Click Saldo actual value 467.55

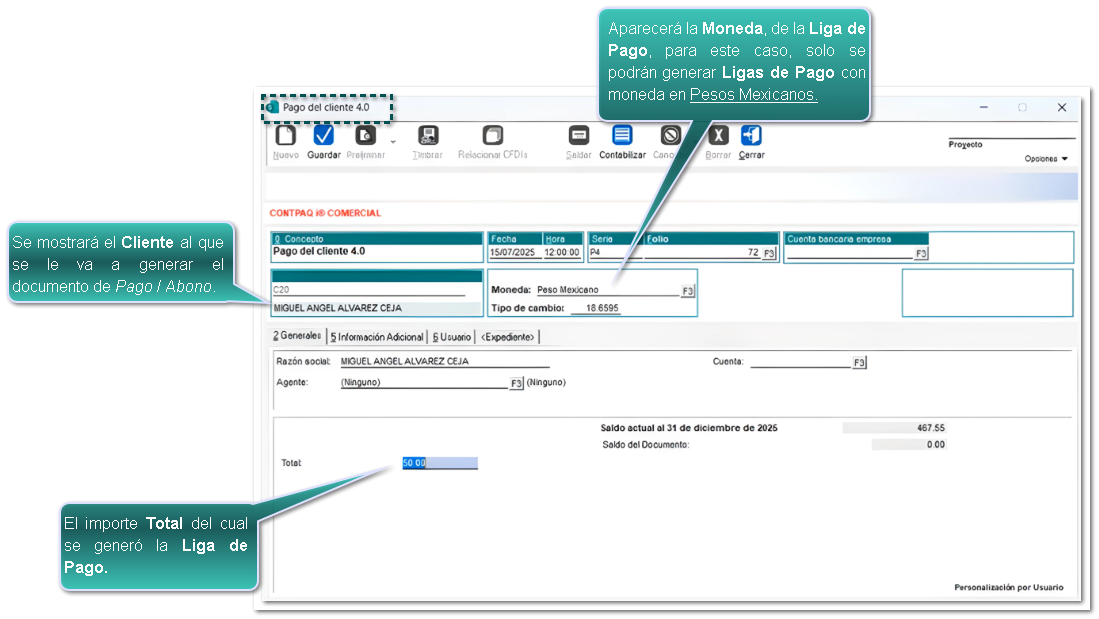(894, 428)
